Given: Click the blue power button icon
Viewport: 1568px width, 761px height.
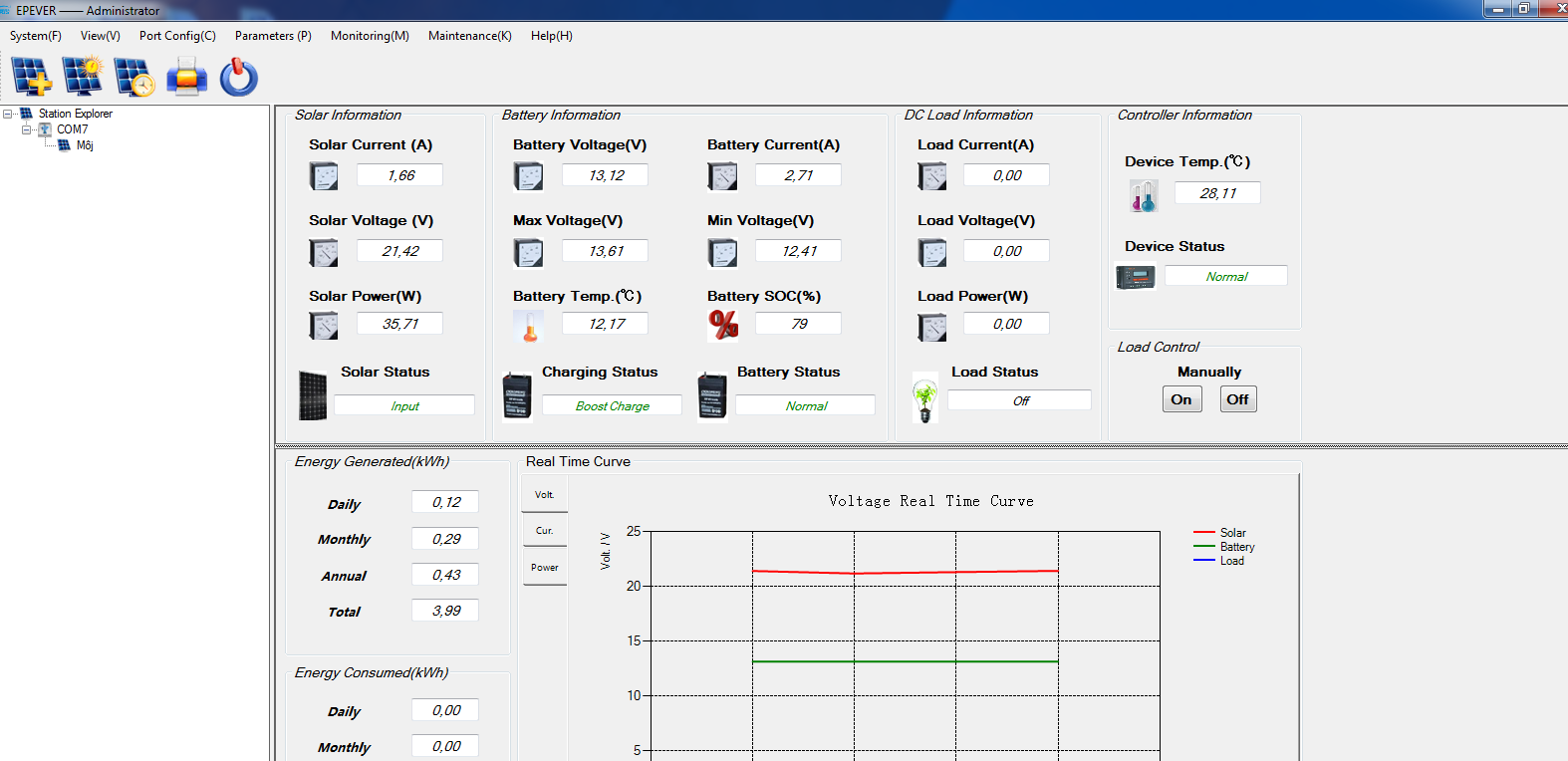Looking at the screenshot, I should [239, 77].
